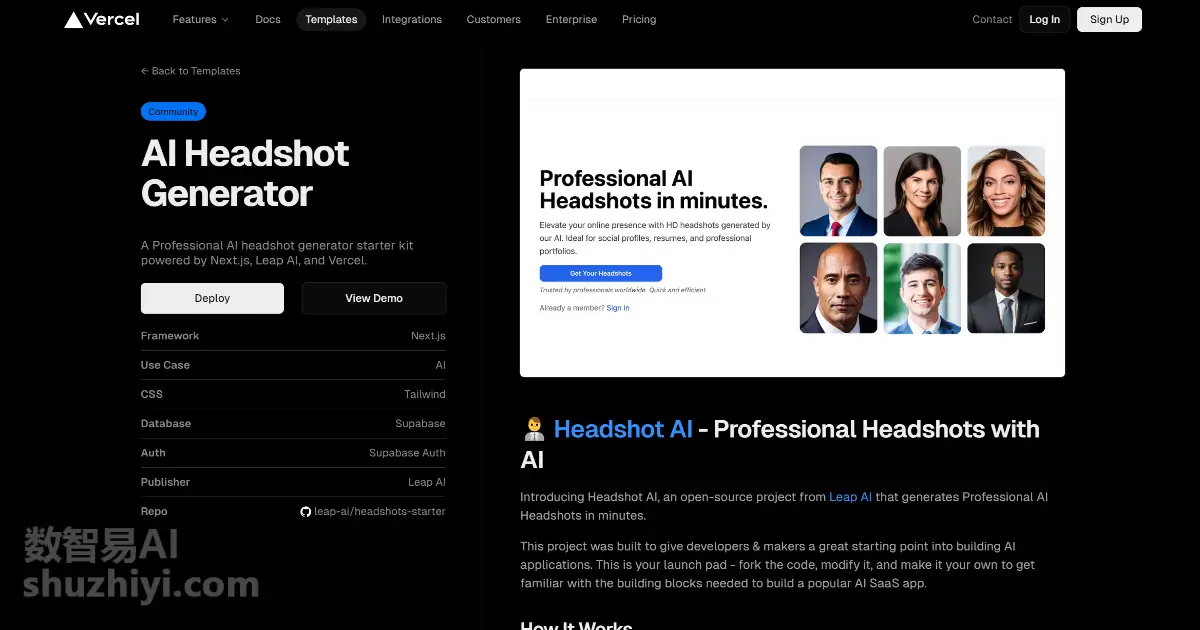Select the Templates navigation tab
Image resolution: width=1200 pixels, height=630 pixels.
[331, 19]
